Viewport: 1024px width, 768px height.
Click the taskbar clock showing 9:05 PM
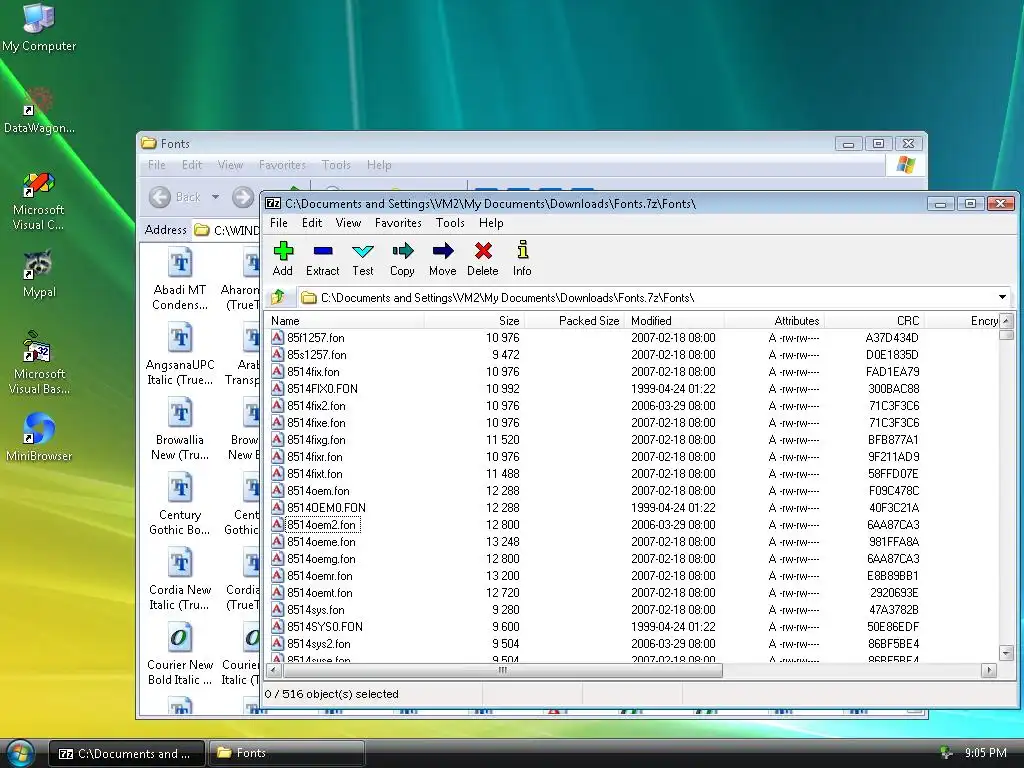[x=985, y=753]
